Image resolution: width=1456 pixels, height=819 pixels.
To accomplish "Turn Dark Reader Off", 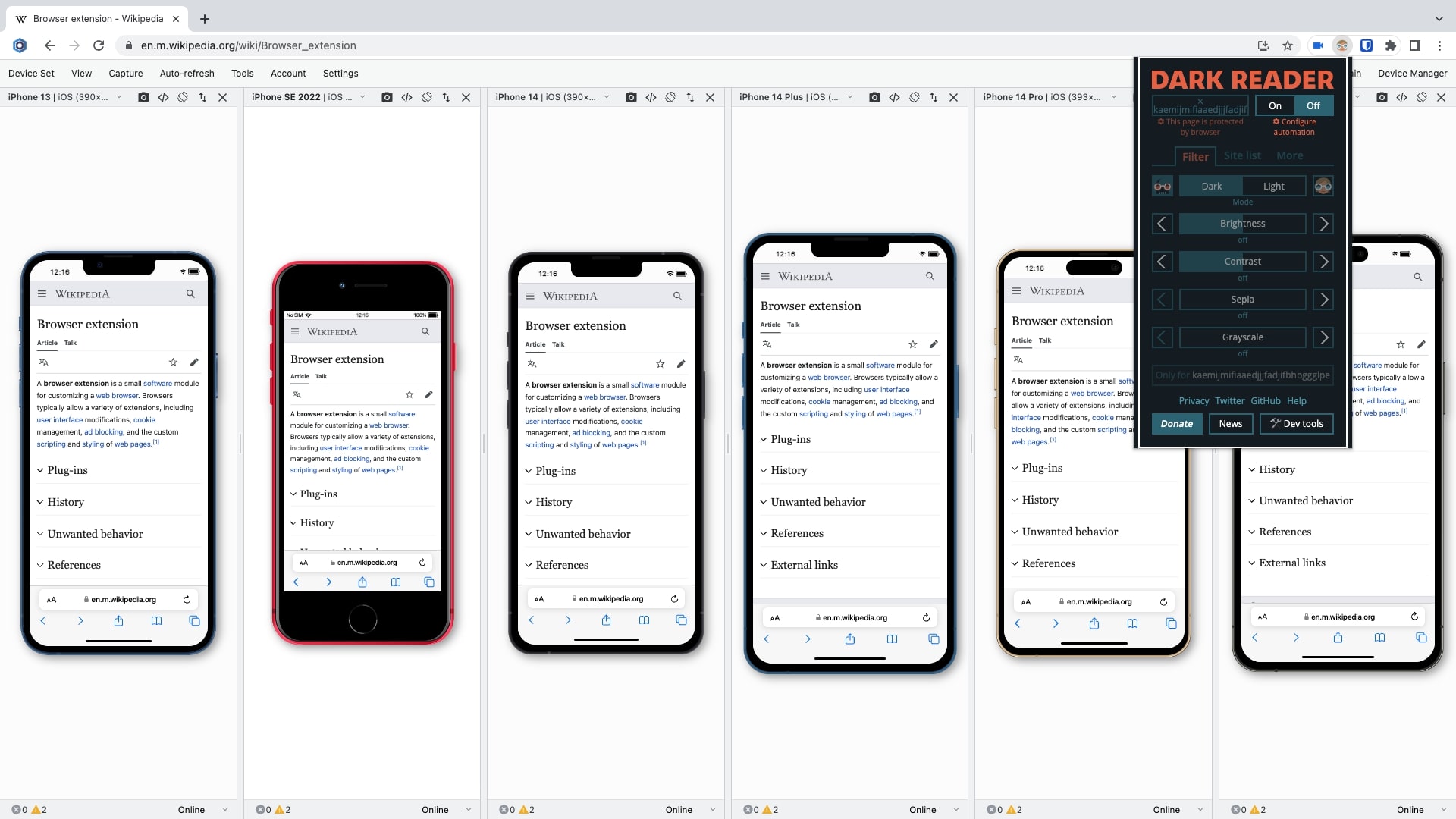I will point(1313,105).
